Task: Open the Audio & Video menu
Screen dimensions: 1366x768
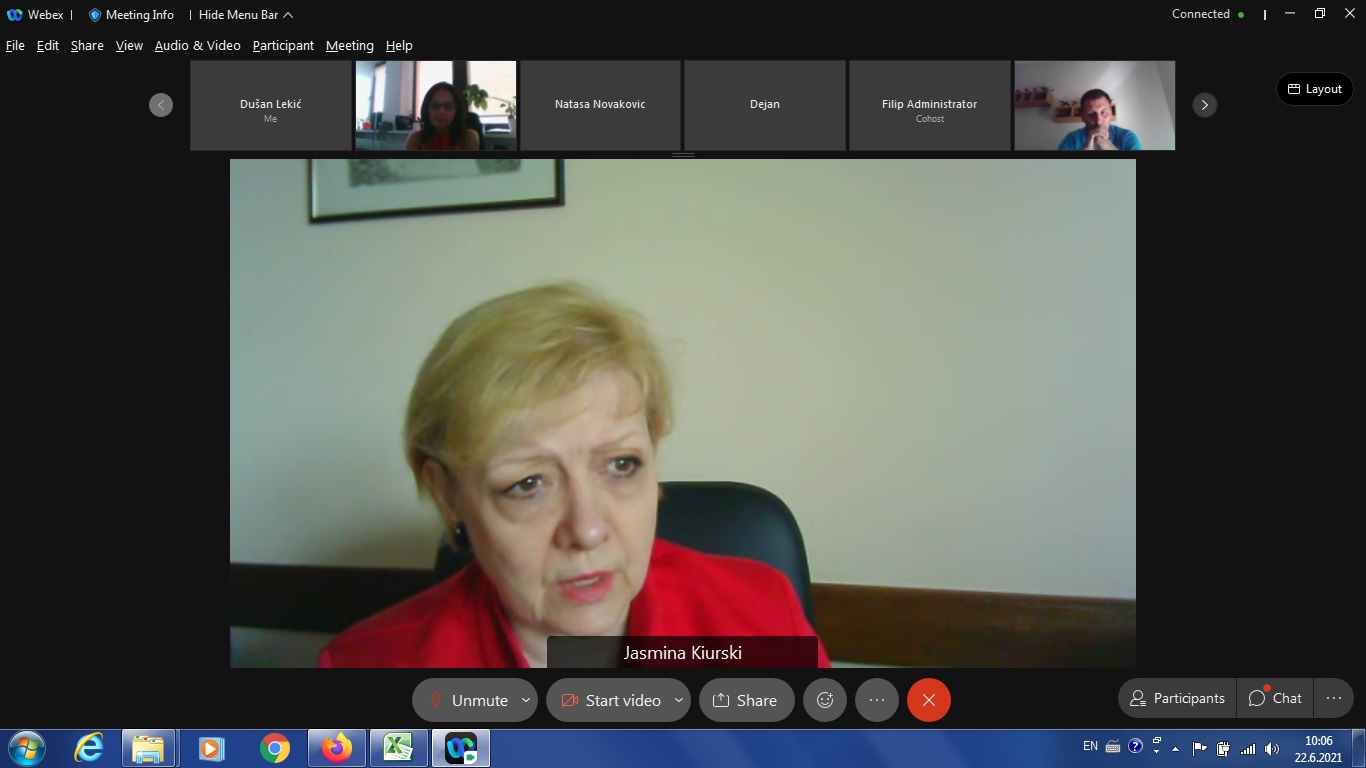Action: 197,45
